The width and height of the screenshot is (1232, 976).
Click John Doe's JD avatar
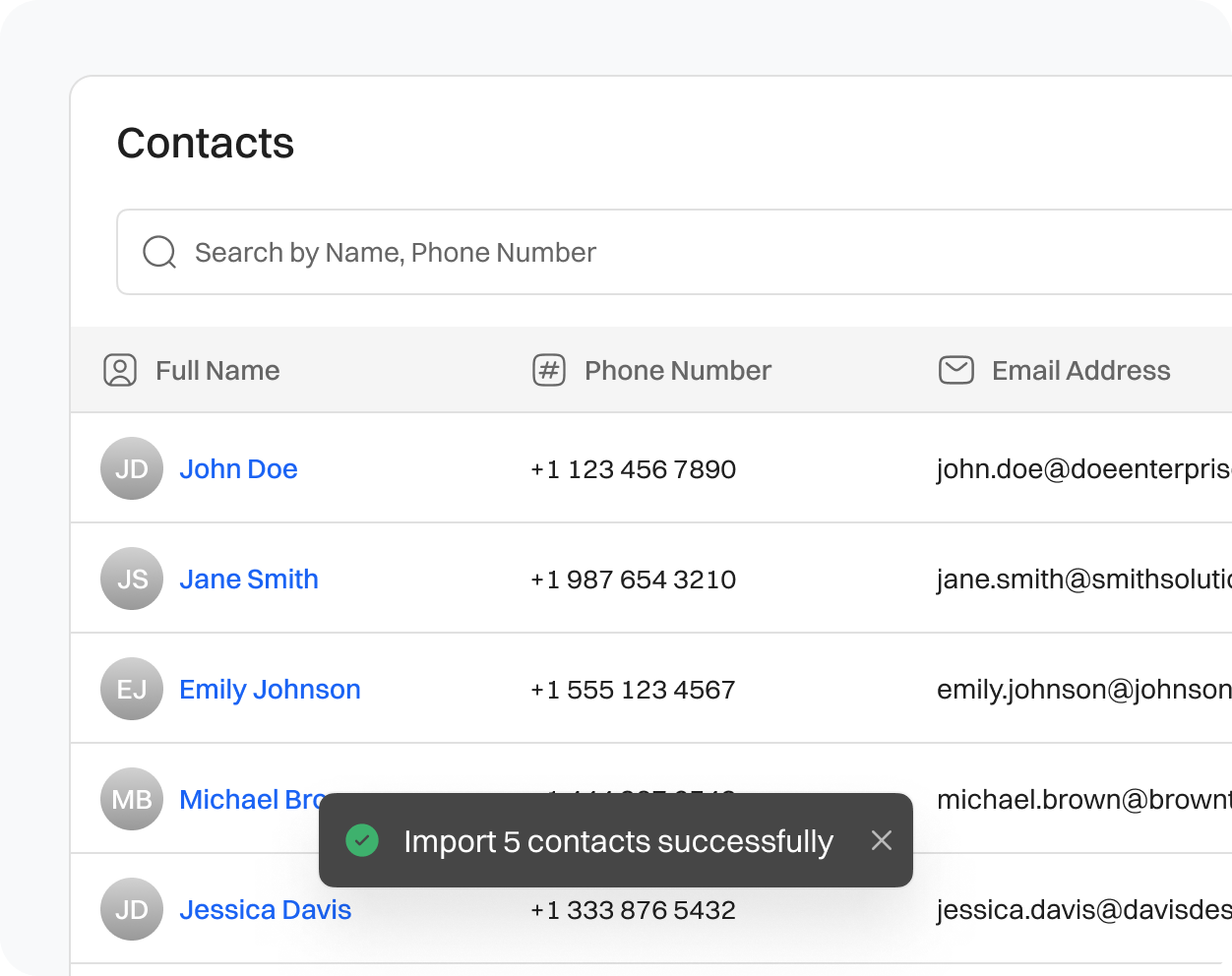pyautogui.click(x=131, y=468)
